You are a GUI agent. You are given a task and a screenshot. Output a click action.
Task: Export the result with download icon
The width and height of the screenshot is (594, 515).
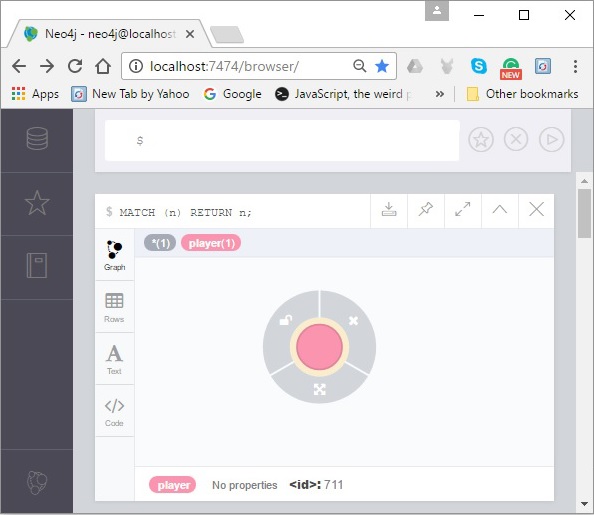(389, 210)
